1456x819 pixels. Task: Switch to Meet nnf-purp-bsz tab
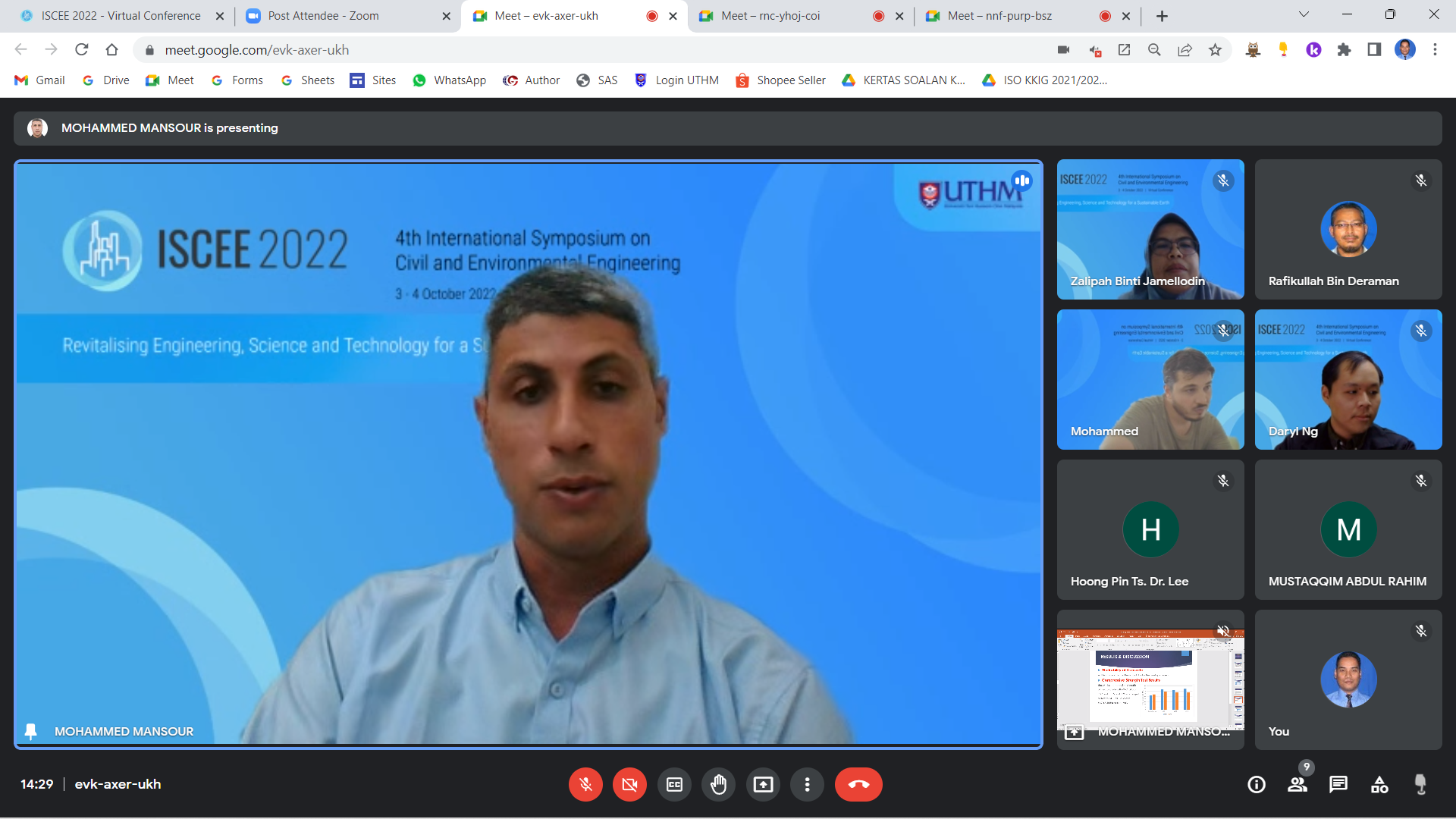click(x=1028, y=15)
